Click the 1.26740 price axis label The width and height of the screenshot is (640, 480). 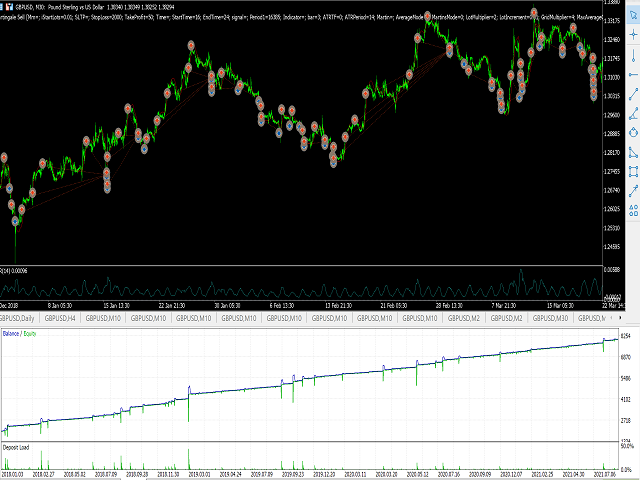coord(612,190)
